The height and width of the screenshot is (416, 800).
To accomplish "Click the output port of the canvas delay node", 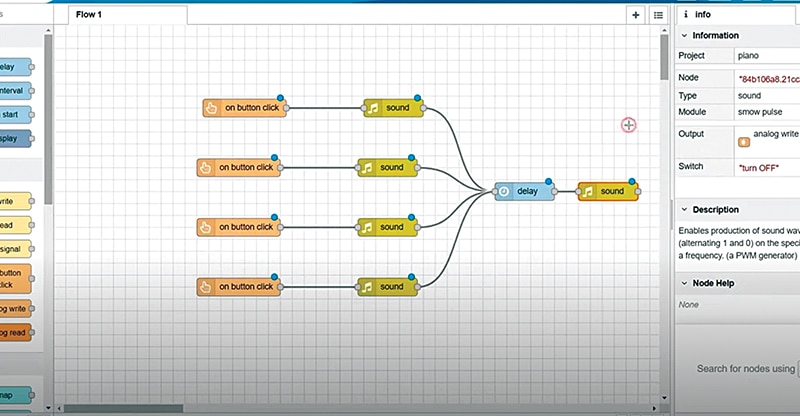I will (555, 192).
